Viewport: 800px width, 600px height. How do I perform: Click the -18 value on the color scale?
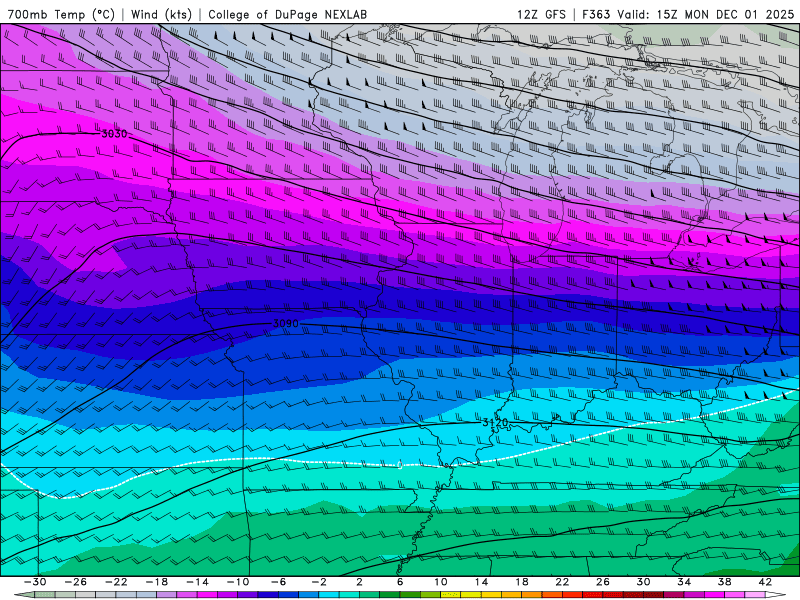point(157,582)
